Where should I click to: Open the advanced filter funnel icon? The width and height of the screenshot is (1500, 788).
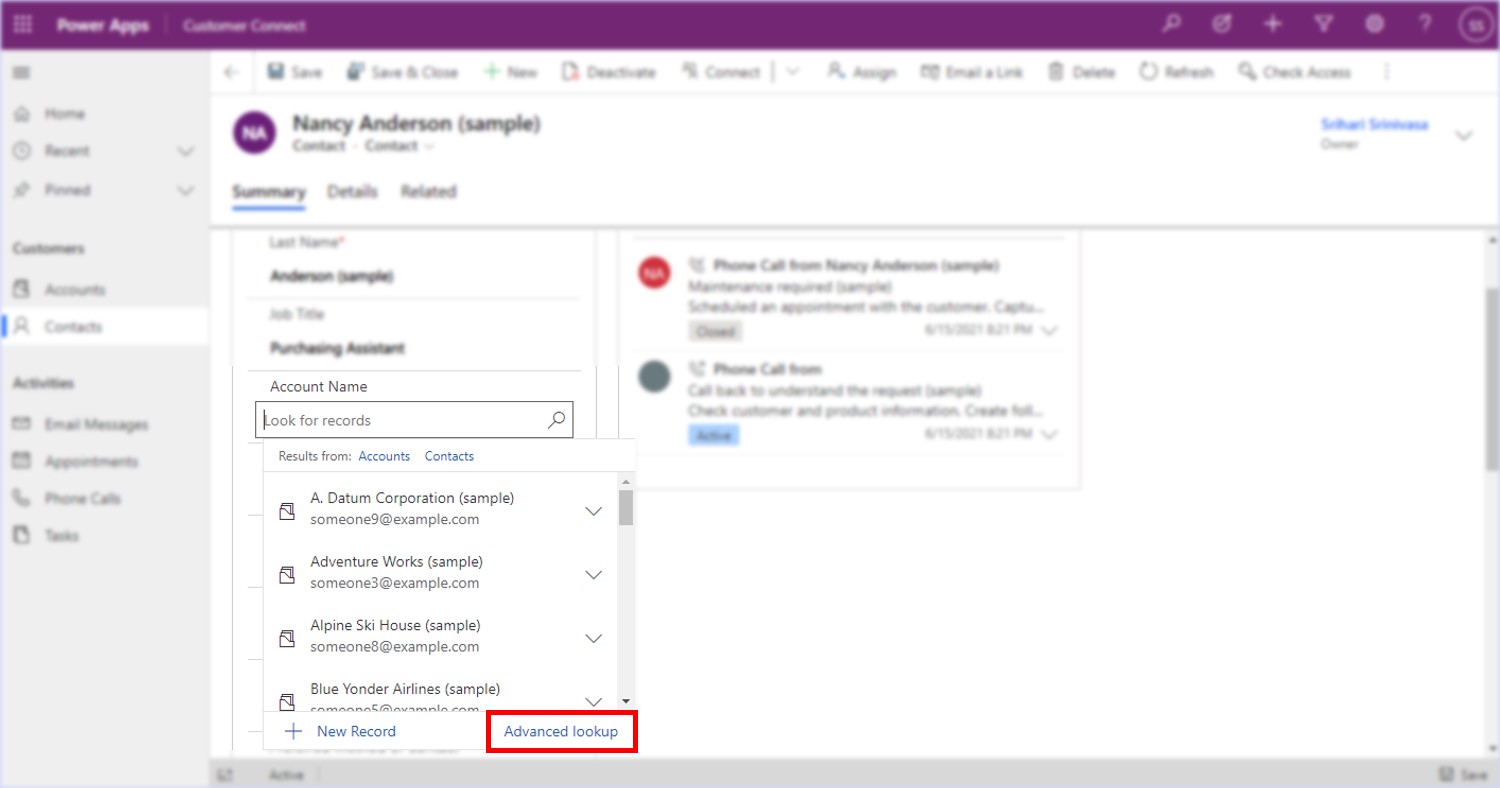click(x=1323, y=25)
